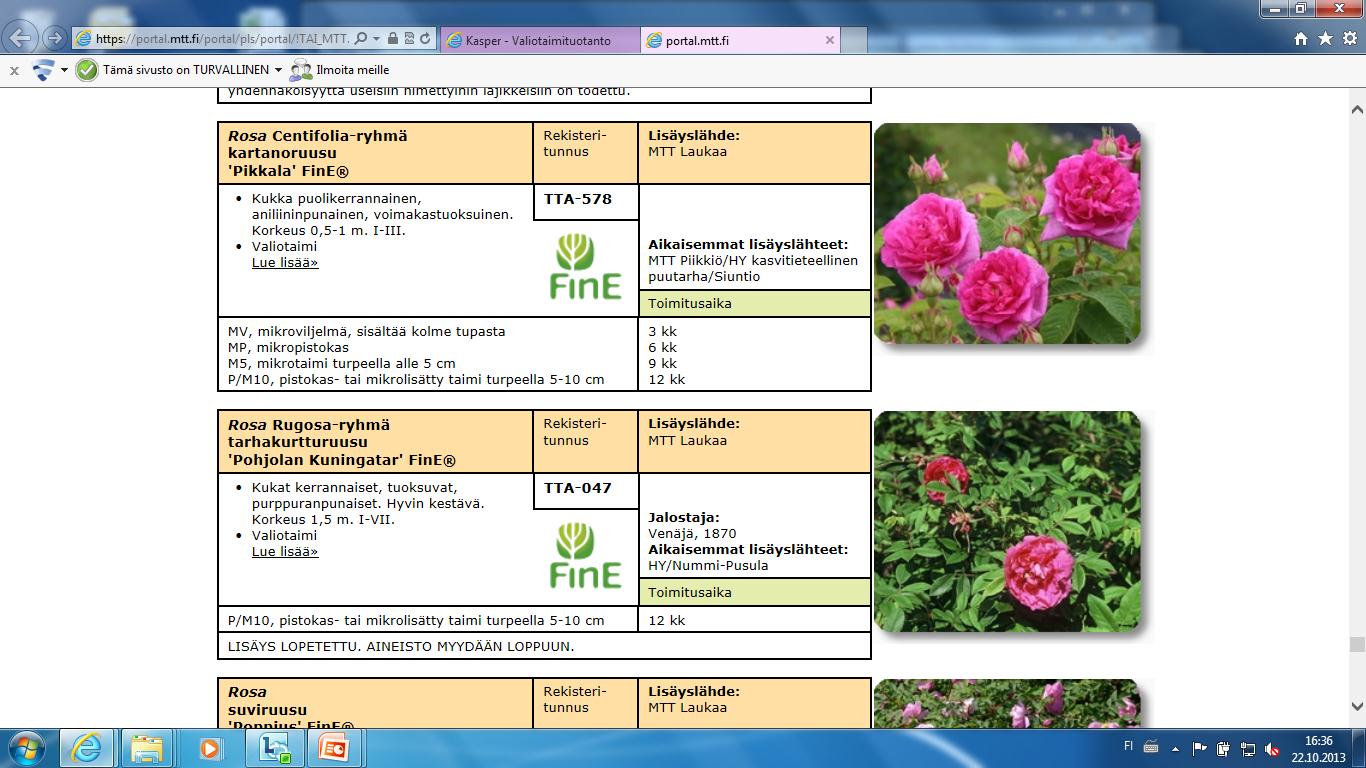Click the FinE logo in Pikkala row
Viewport: 1366px width, 768px height.
point(586,266)
